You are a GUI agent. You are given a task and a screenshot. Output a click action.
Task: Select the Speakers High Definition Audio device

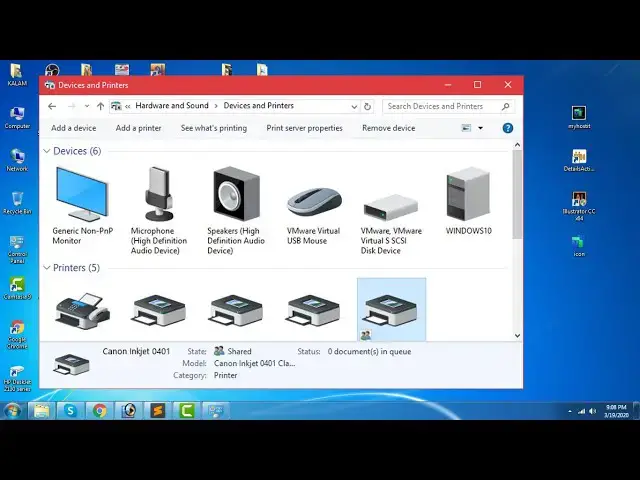(236, 210)
